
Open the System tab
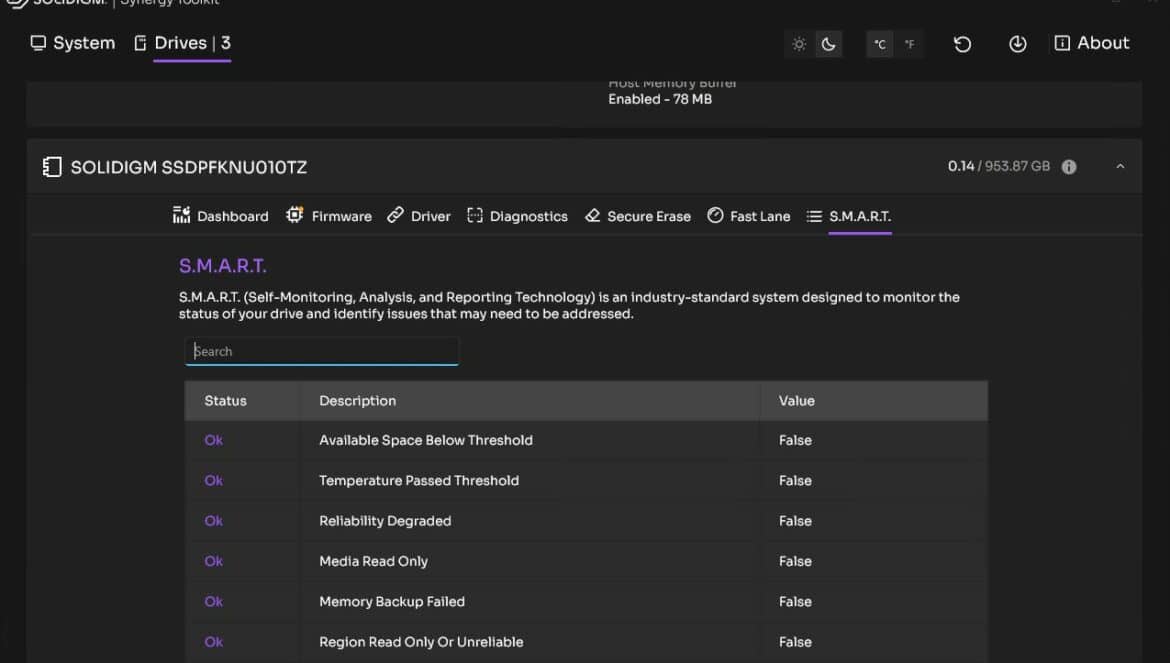72,43
